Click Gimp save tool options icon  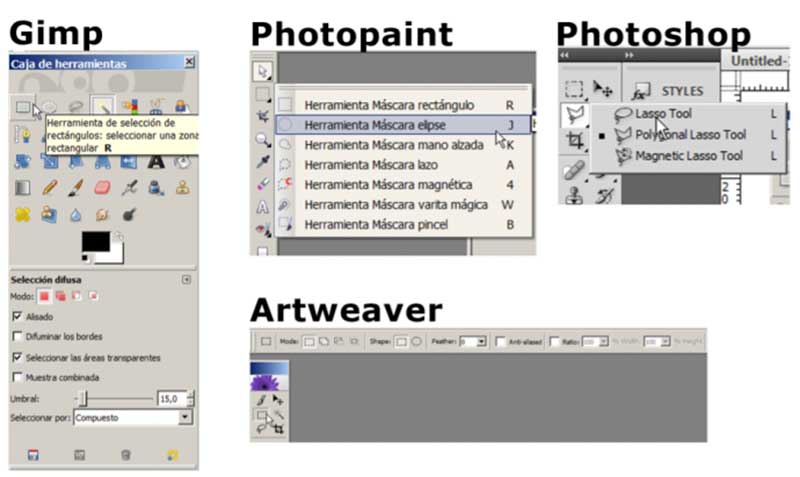point(33,455)
